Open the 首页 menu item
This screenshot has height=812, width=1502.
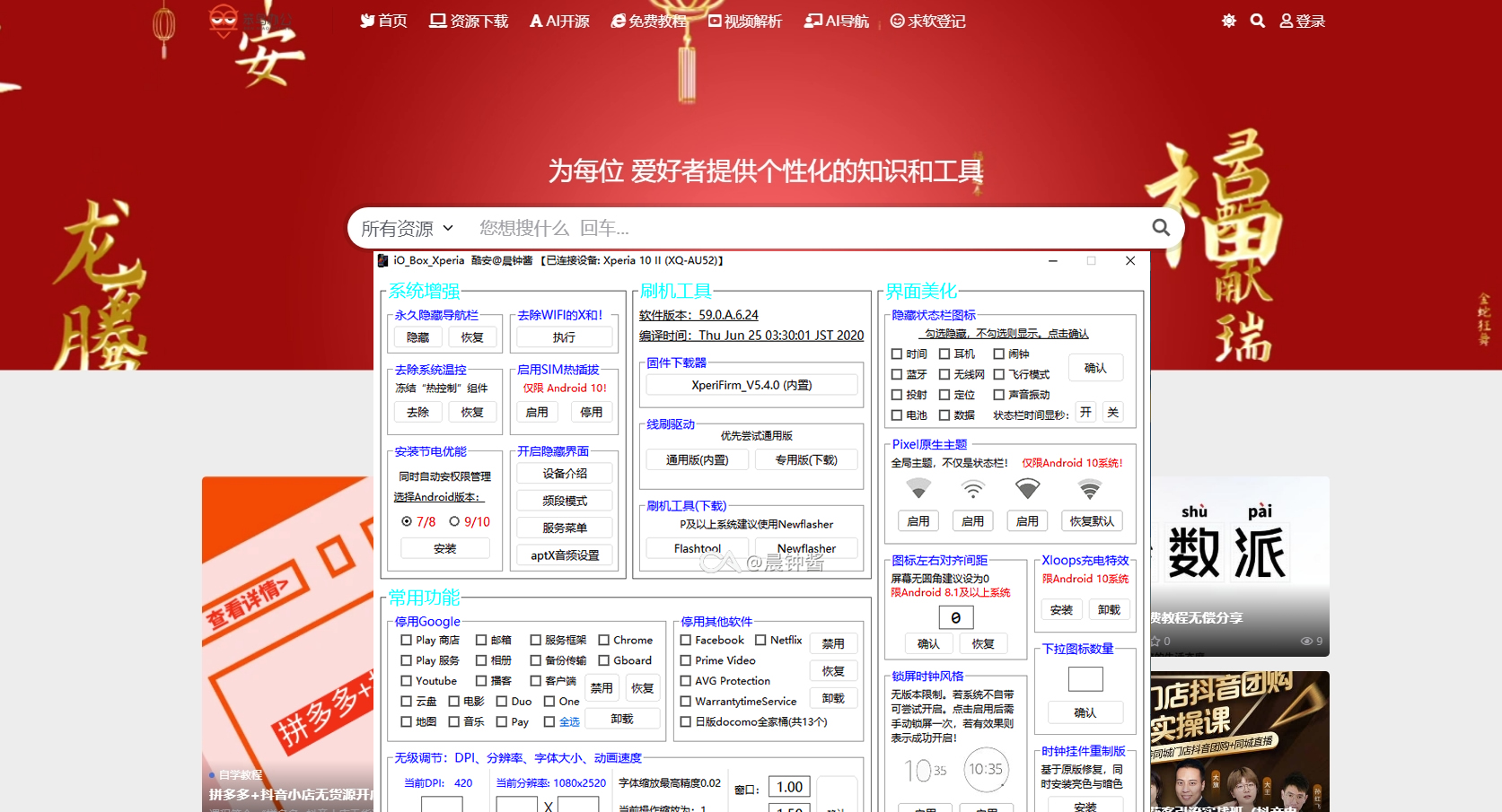tap(383, 21)
